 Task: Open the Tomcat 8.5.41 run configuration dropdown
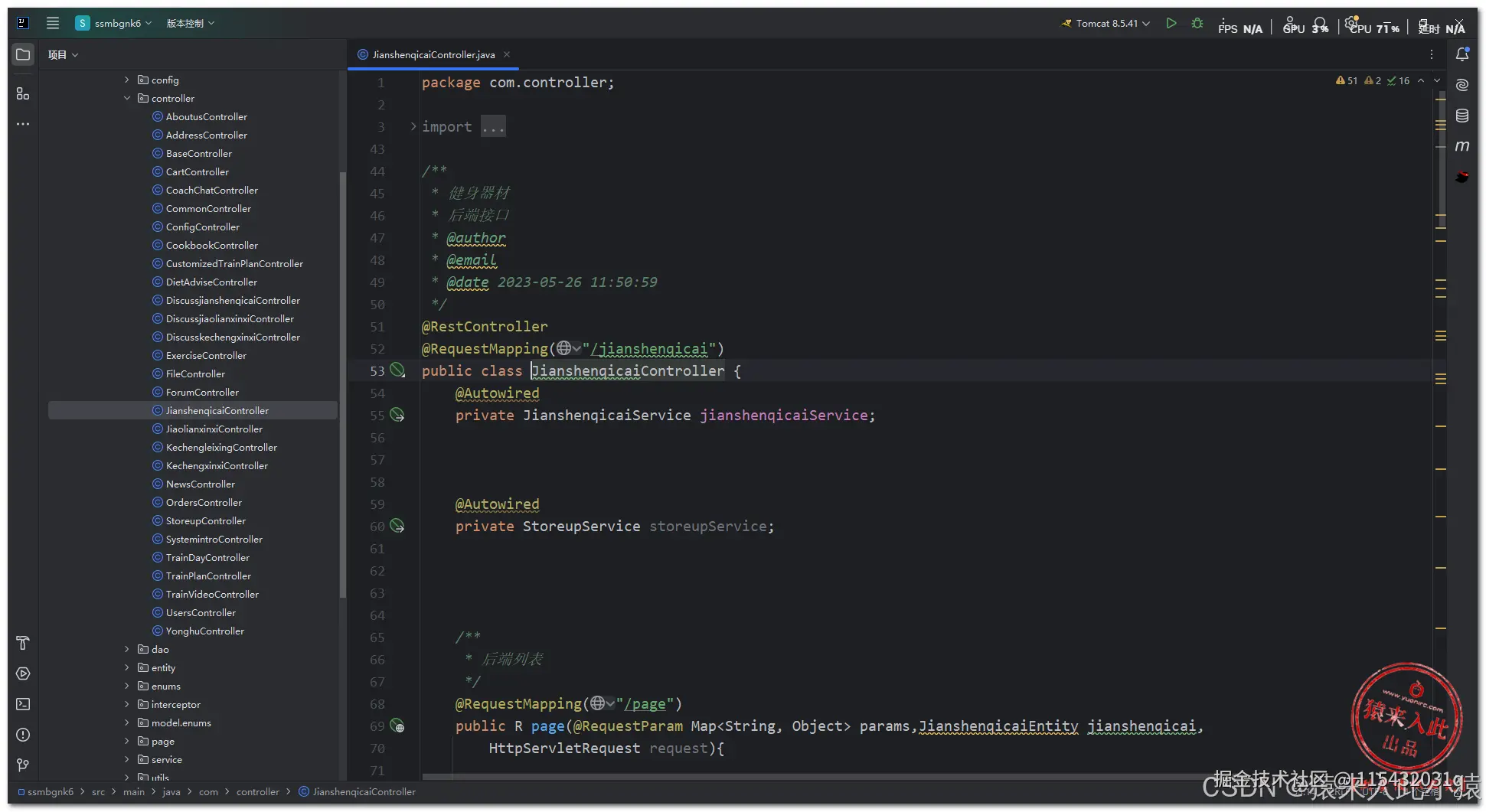point(1106,24)
